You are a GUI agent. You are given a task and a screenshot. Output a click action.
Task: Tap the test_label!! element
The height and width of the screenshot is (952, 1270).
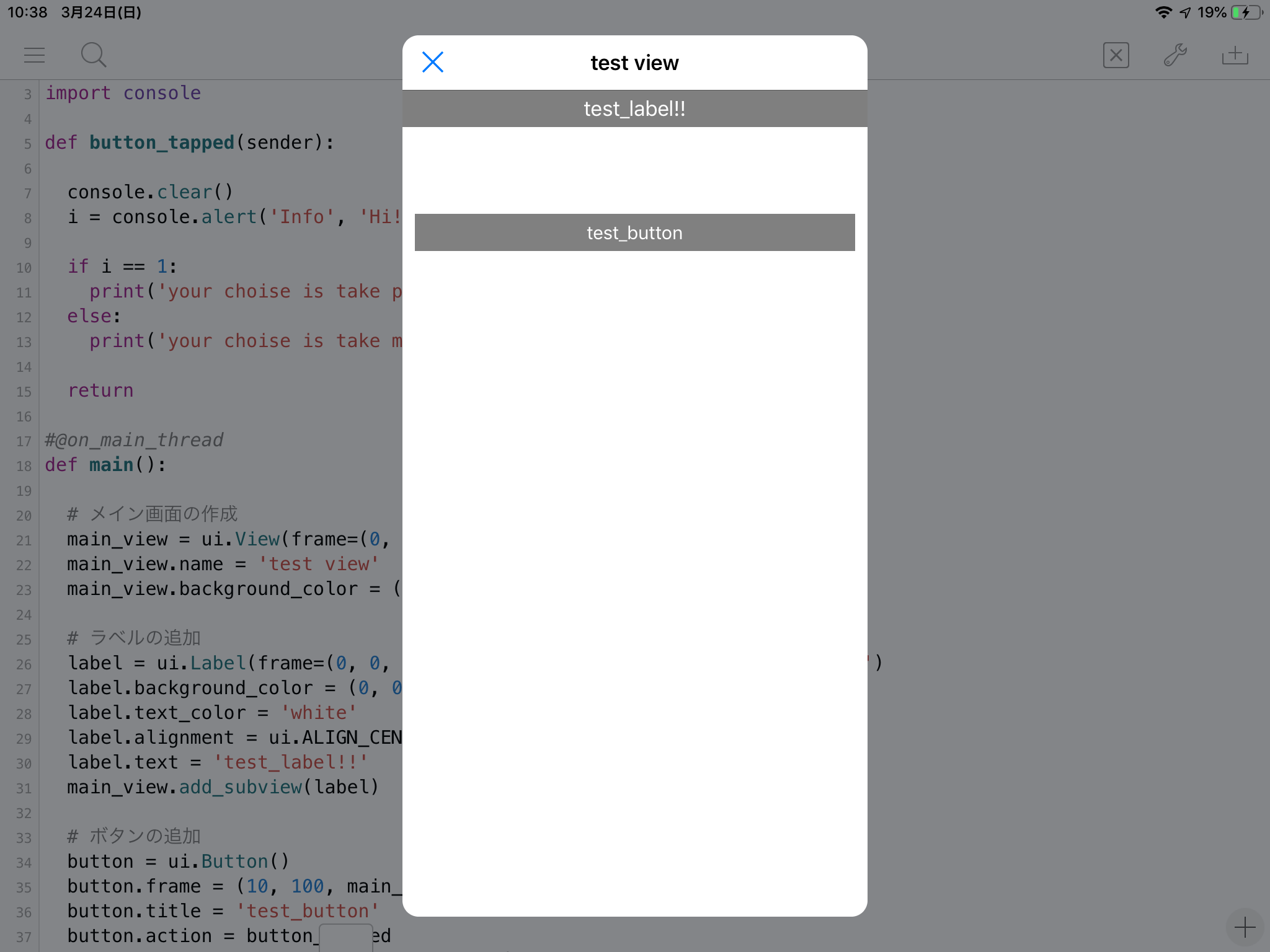(x=634, y=108)
